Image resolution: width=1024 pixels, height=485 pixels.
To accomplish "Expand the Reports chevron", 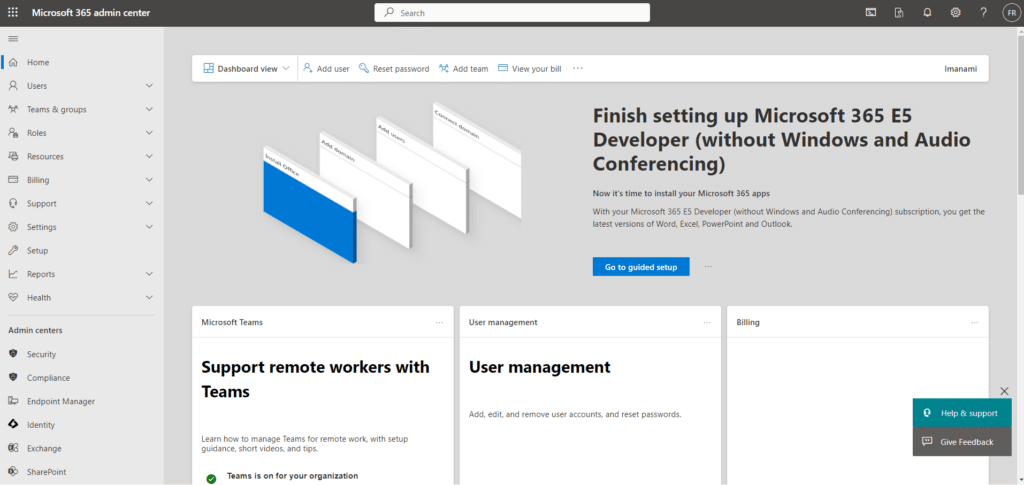I will pyautogui.click(x=149, y=274).
